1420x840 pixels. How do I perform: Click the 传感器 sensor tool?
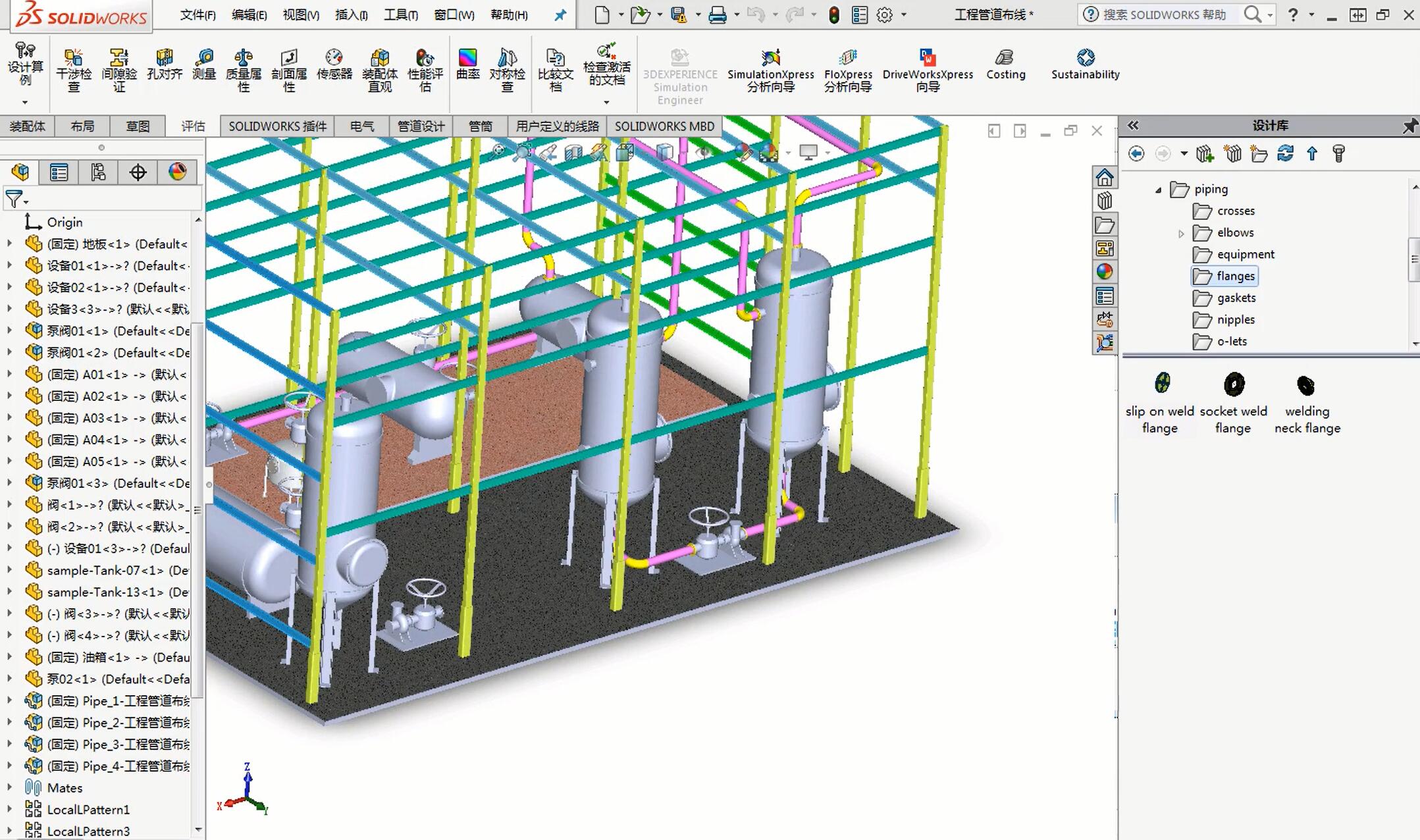click(x=334, y=65)
